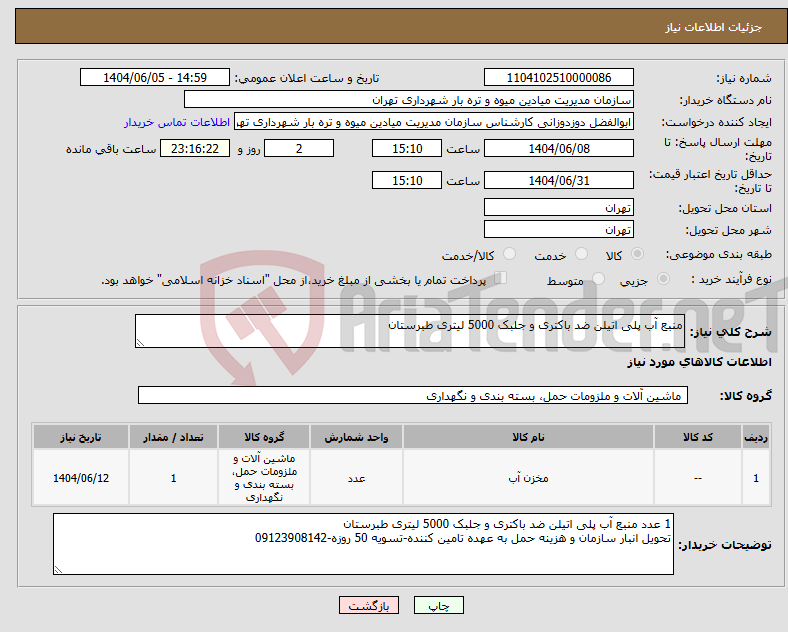Click the گروه کالا field
This screenshot has height=632, width=788.
[x=413, y=395]
